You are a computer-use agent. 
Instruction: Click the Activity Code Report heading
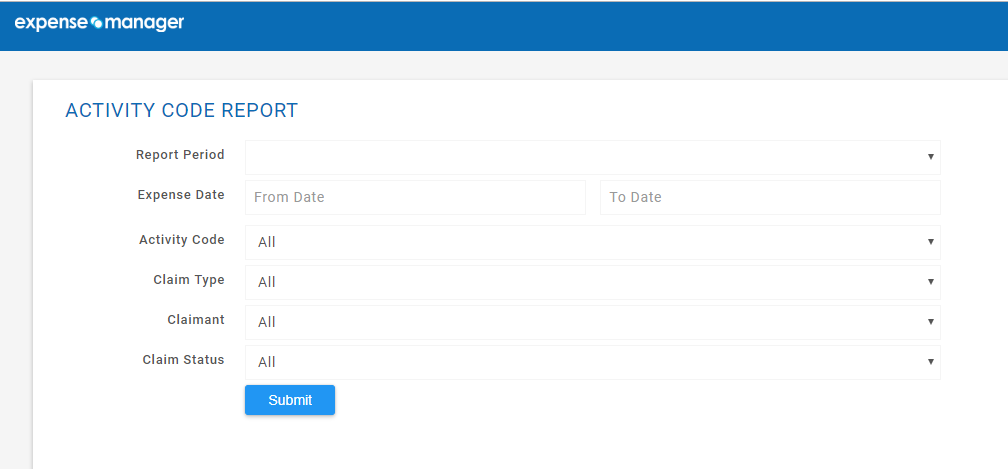click(x=182, y=111)
